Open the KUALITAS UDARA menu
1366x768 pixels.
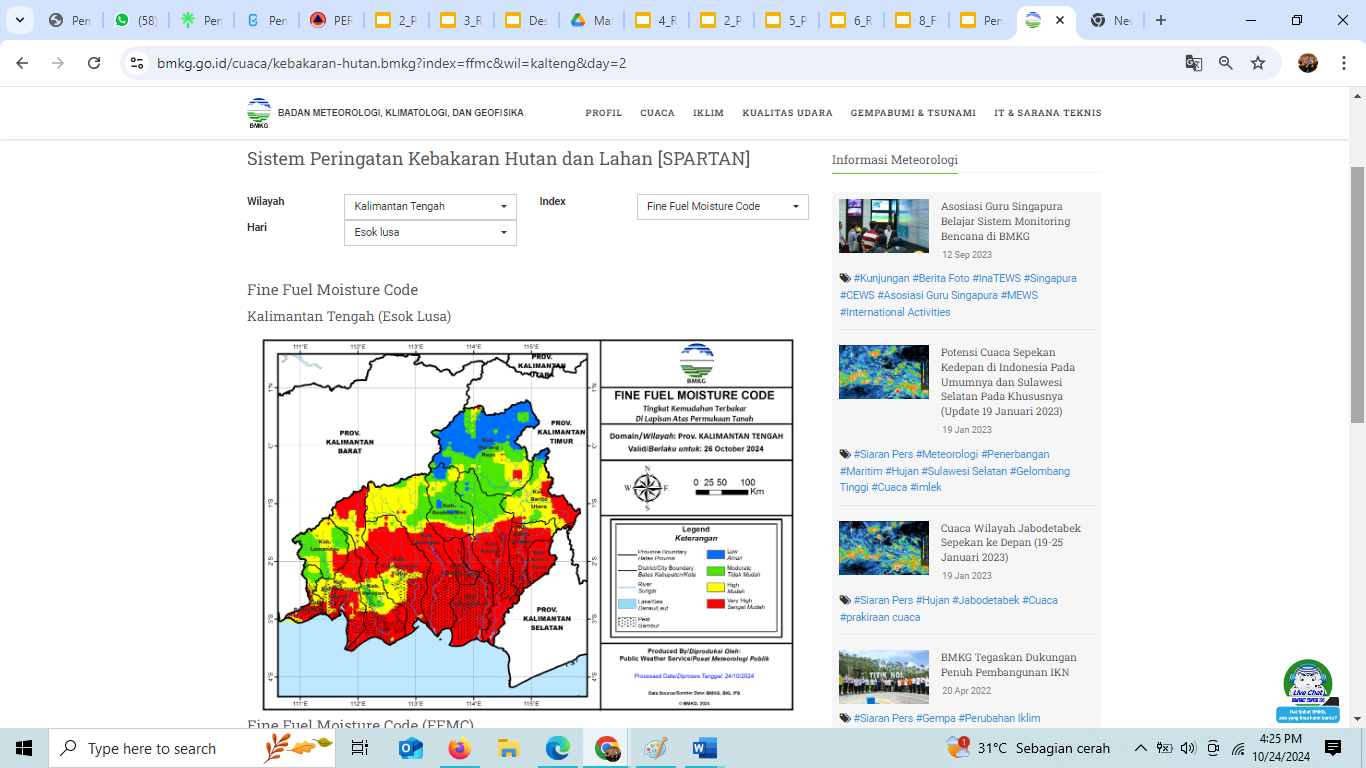787,113
